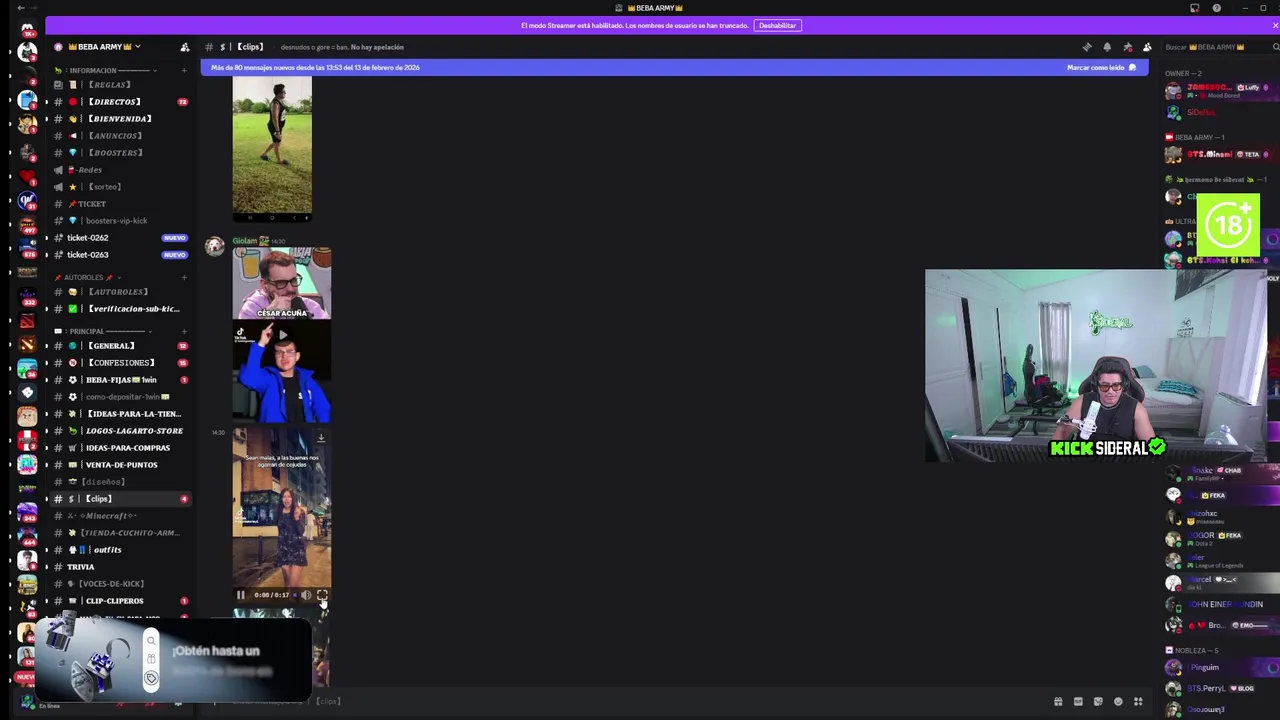Image resolution: width=1280 pixels, height=720 pixels.
Task: Open the sticker picker in message bar
Action: coord(1098,701)
